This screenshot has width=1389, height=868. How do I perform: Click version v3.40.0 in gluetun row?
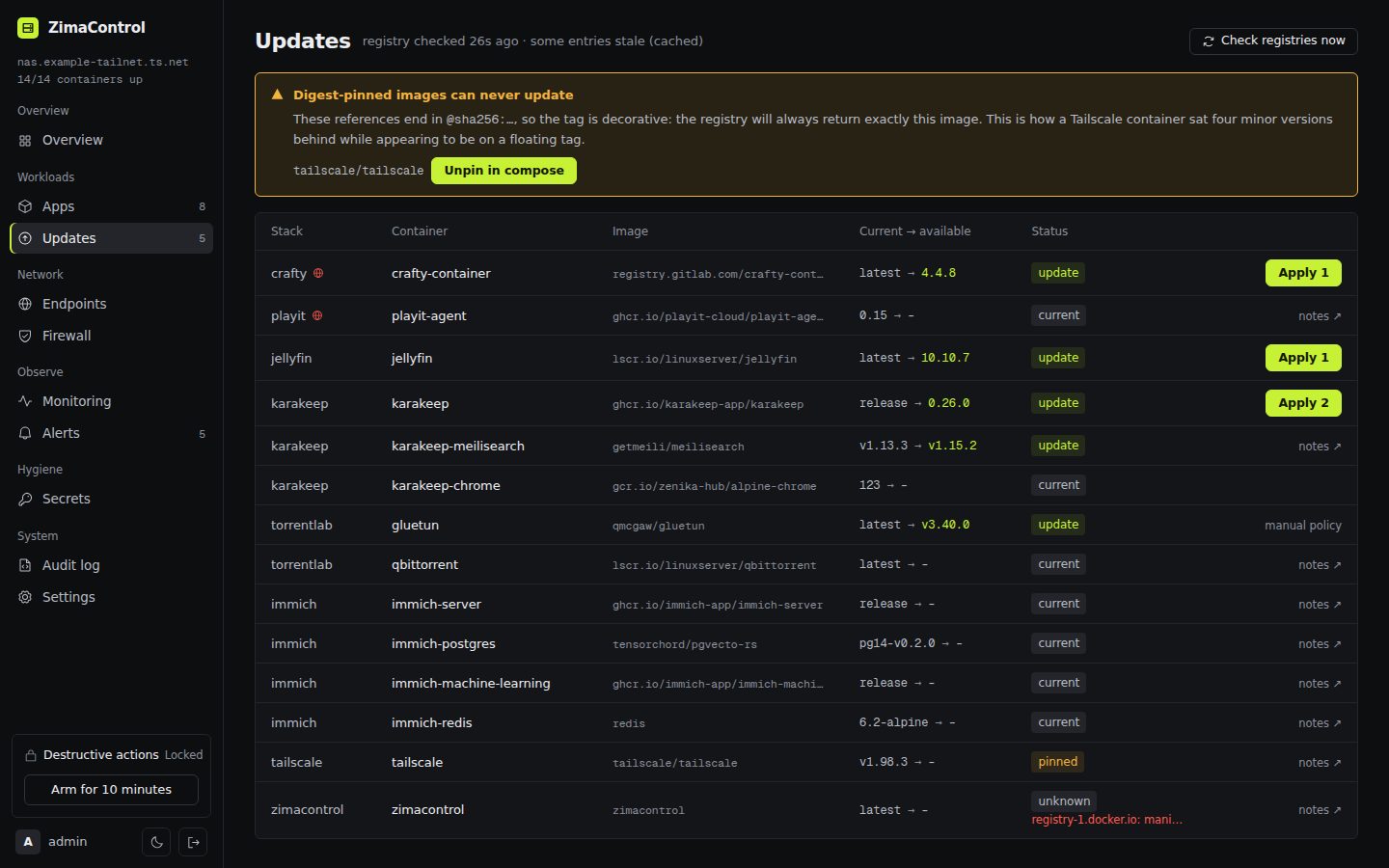click(x=945, y=525)
